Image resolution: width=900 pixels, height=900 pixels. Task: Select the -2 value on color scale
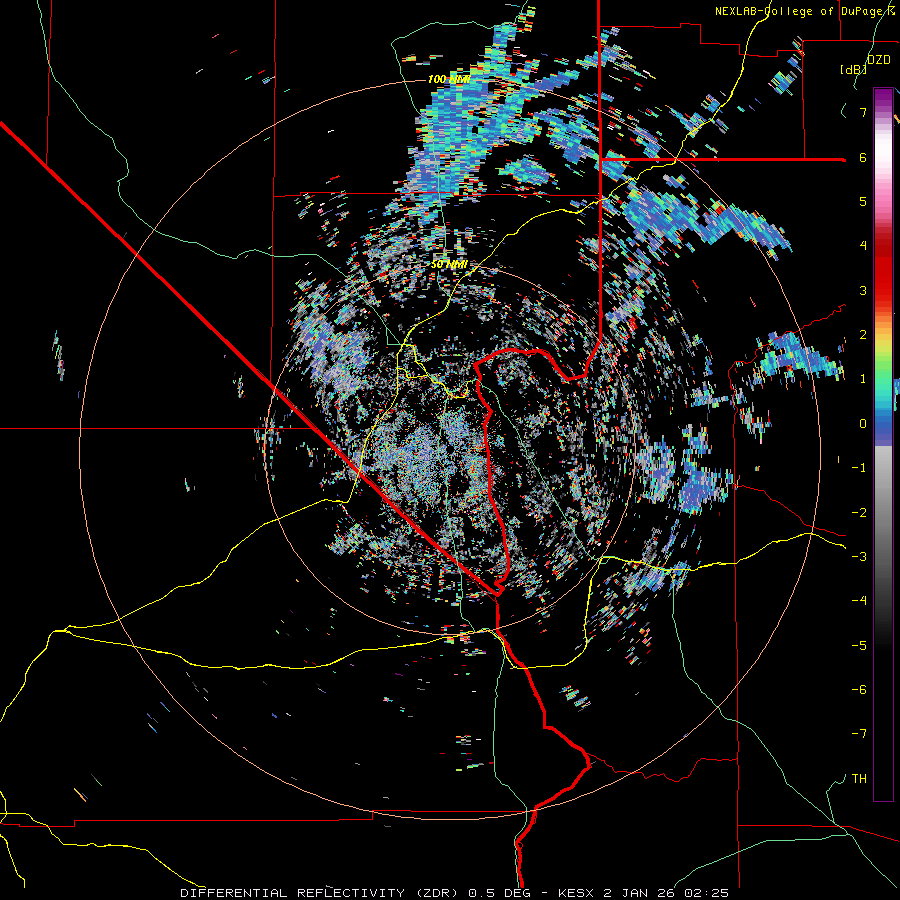pos(859,512)
